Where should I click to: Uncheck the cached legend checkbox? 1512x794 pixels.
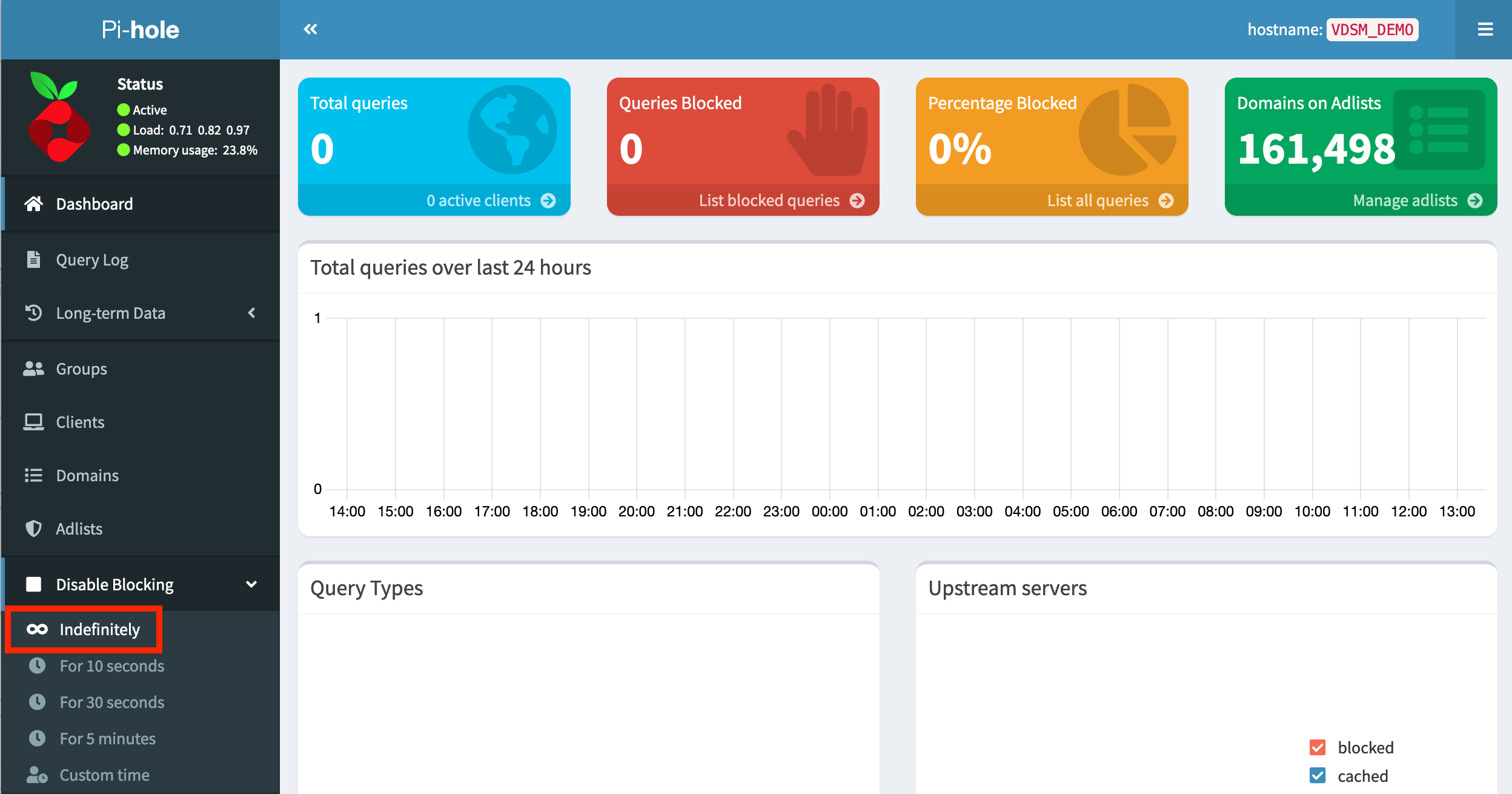tap(1317, 776)
